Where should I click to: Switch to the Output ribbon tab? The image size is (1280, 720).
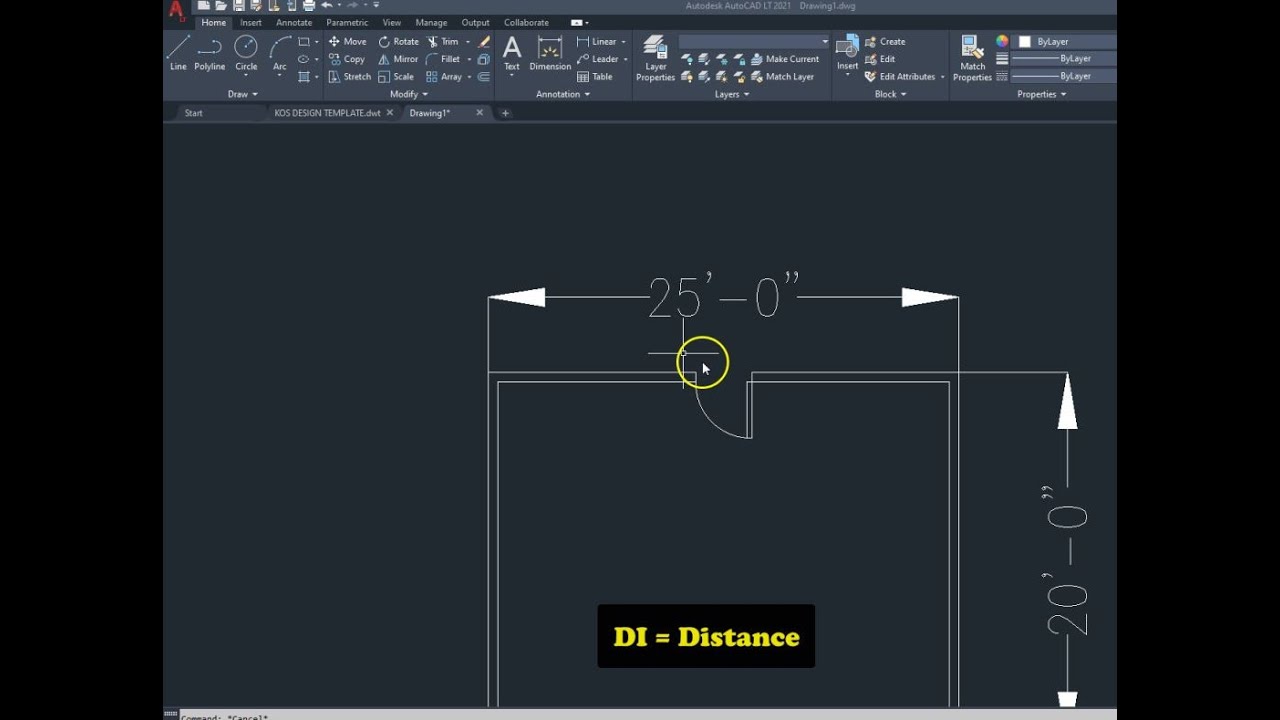475,23
